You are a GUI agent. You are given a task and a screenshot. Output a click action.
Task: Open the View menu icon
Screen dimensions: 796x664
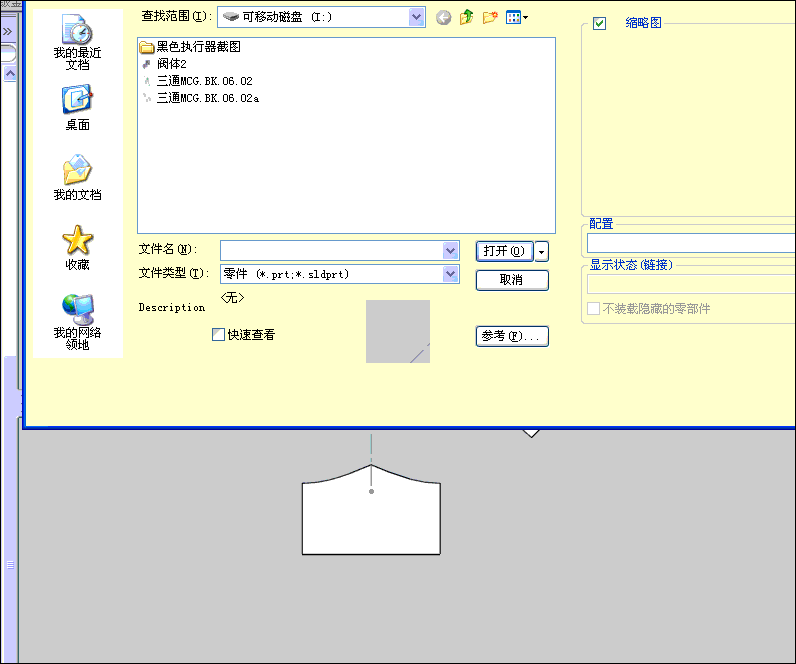(517, 18)
